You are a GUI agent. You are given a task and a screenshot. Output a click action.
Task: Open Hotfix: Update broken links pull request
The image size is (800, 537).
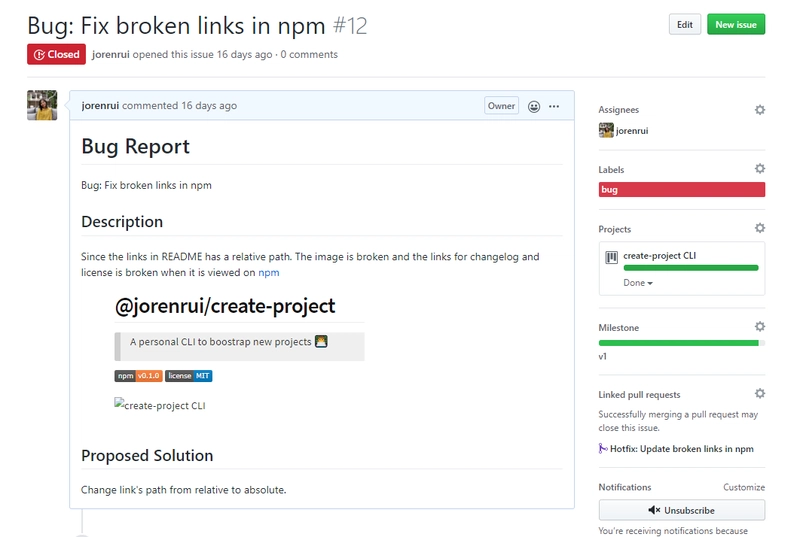682,448
